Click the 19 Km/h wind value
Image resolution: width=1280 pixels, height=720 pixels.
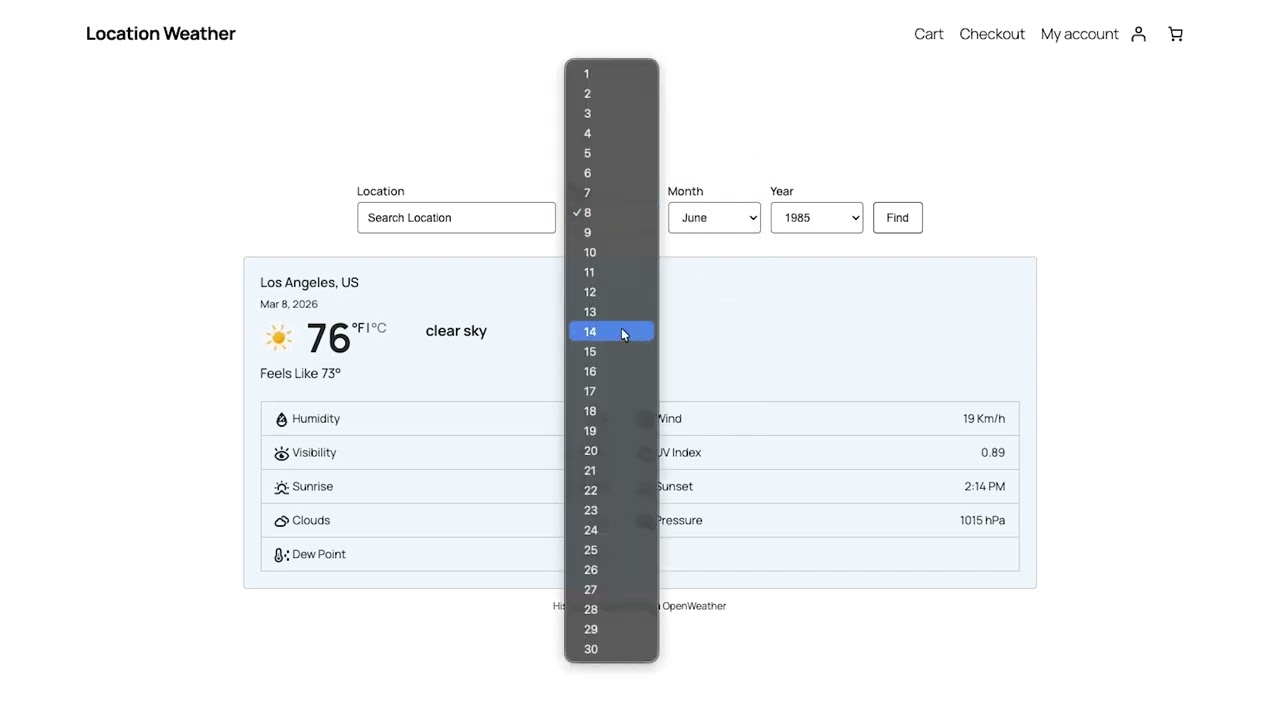pos(984,419)
